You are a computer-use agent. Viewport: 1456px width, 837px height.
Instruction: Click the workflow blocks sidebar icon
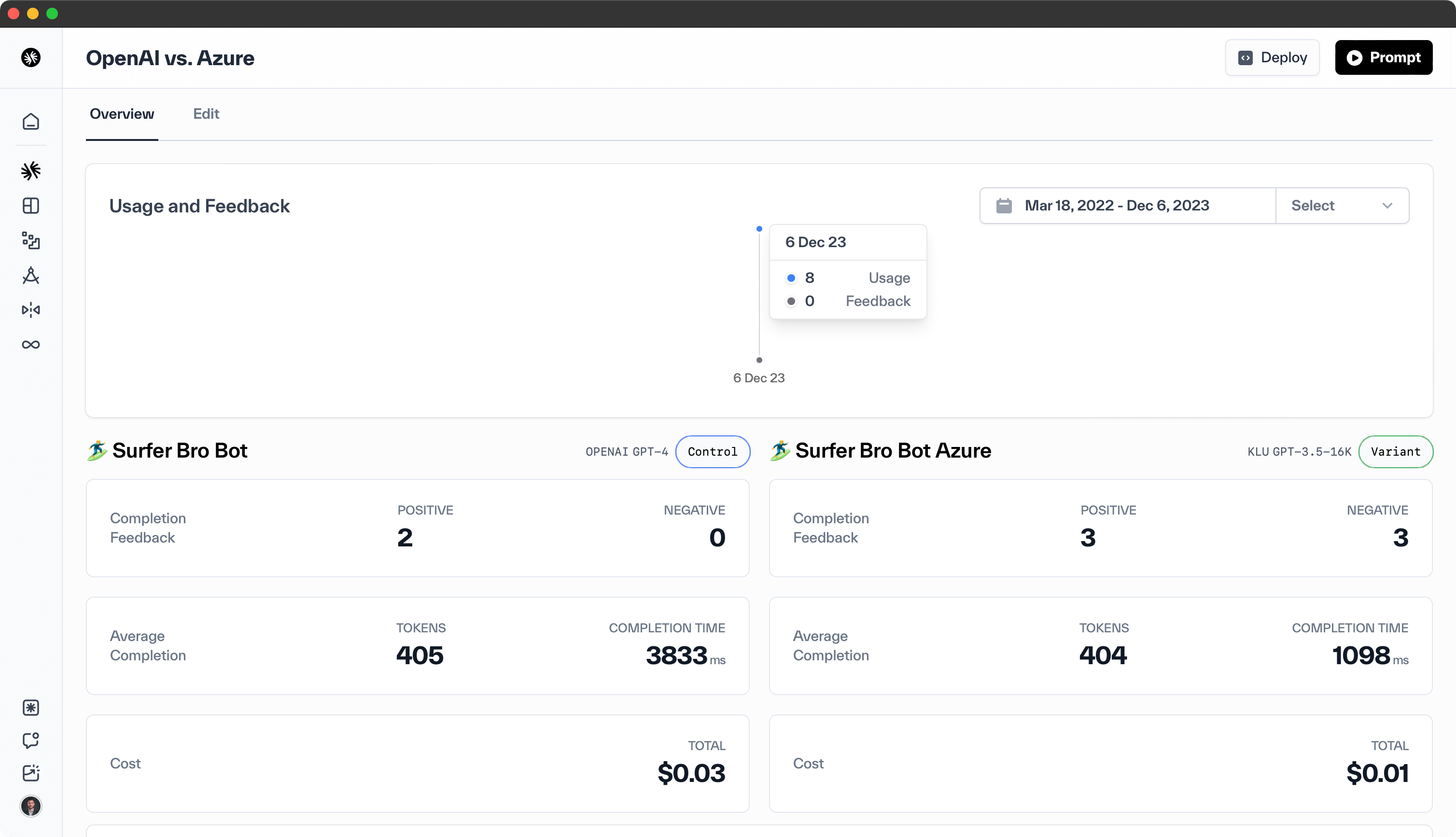click(31, 240)
